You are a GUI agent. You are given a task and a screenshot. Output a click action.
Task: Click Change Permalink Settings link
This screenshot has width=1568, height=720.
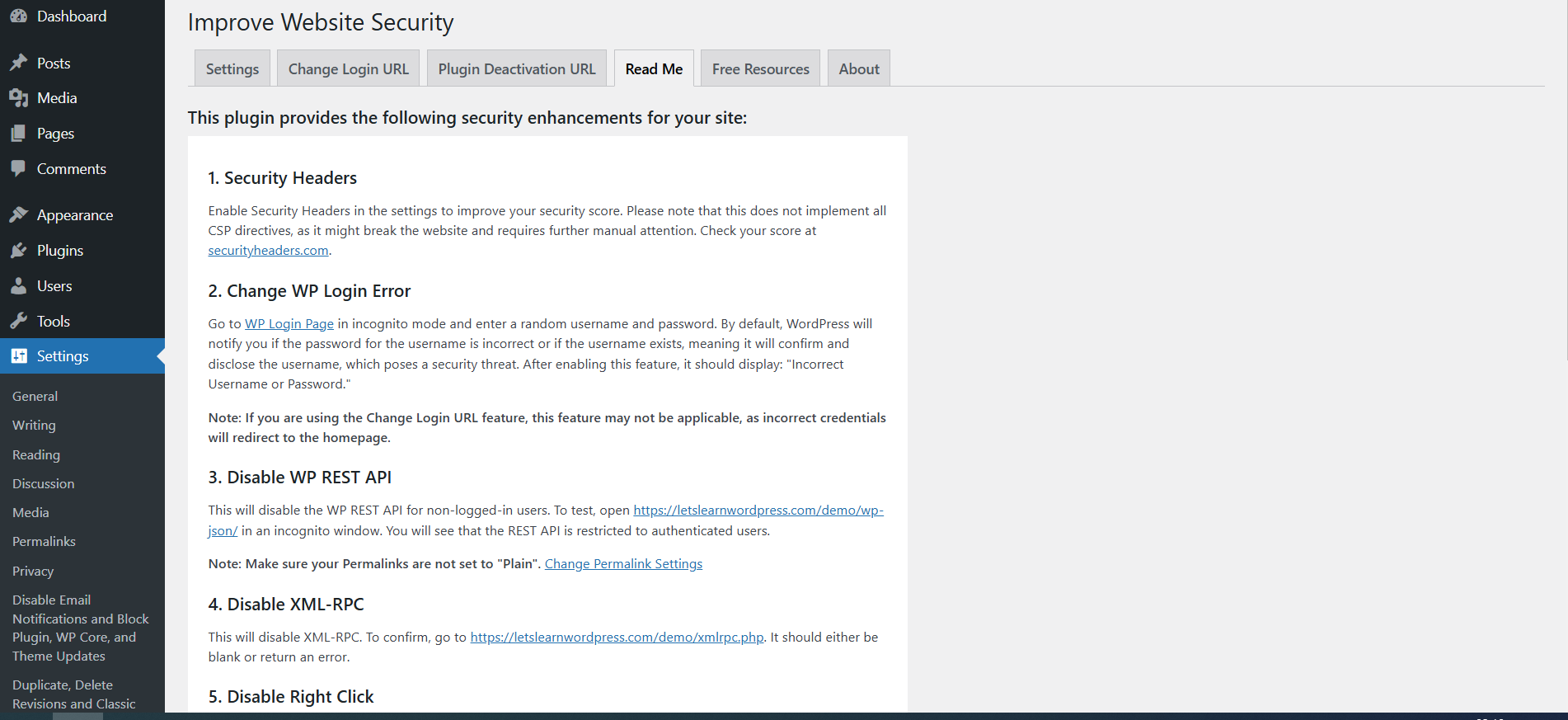click(623, 564)
